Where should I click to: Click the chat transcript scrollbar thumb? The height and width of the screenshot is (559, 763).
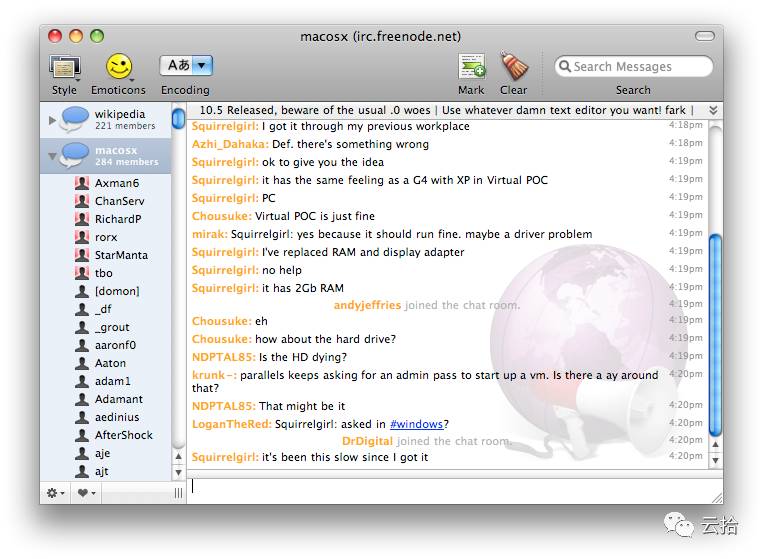(x=715, y=335)
